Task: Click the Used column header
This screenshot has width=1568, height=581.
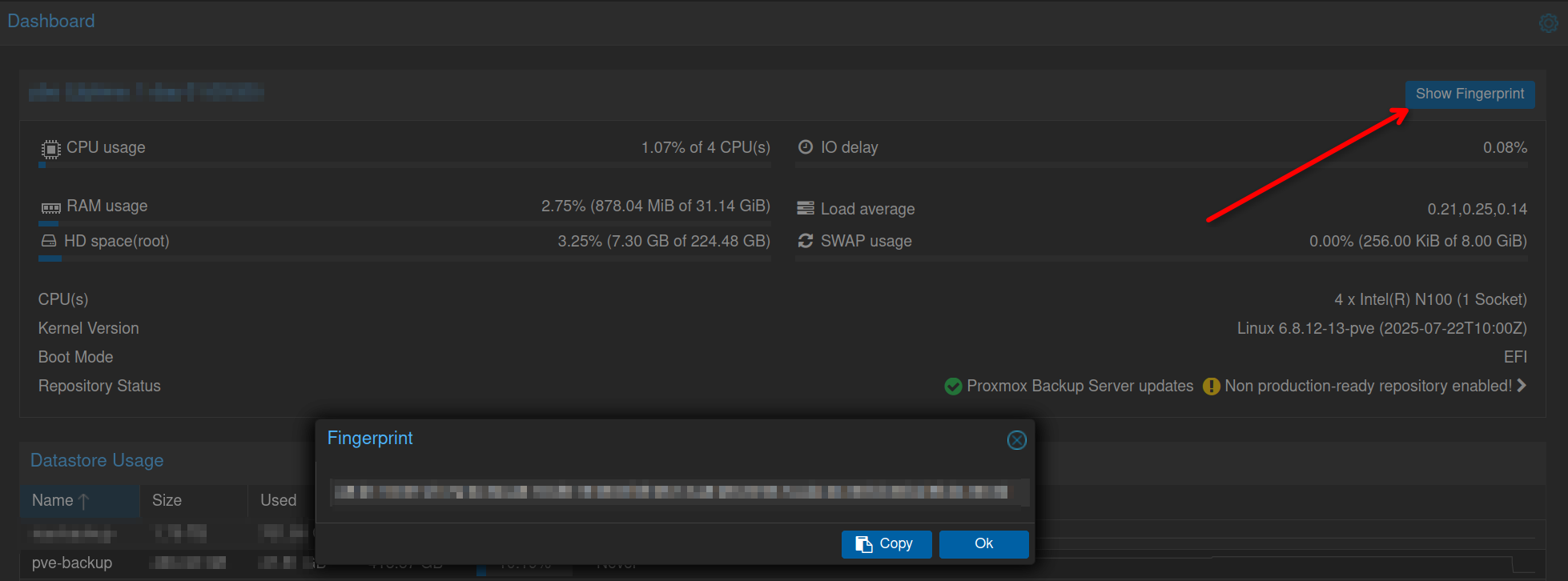Action: coord(279,501)
